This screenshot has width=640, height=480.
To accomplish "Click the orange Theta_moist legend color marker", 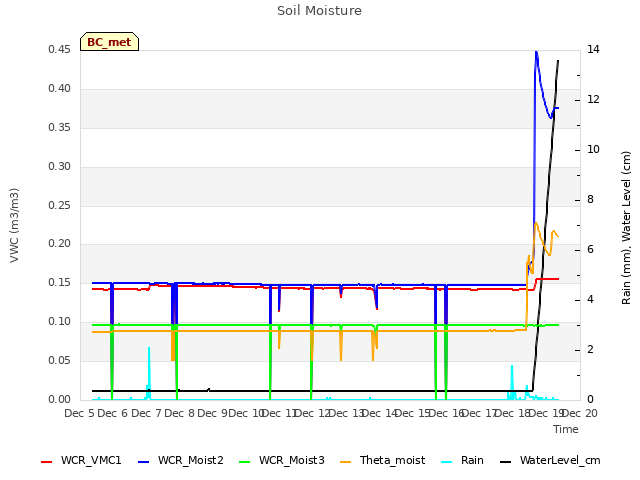I will coord(346,462).
